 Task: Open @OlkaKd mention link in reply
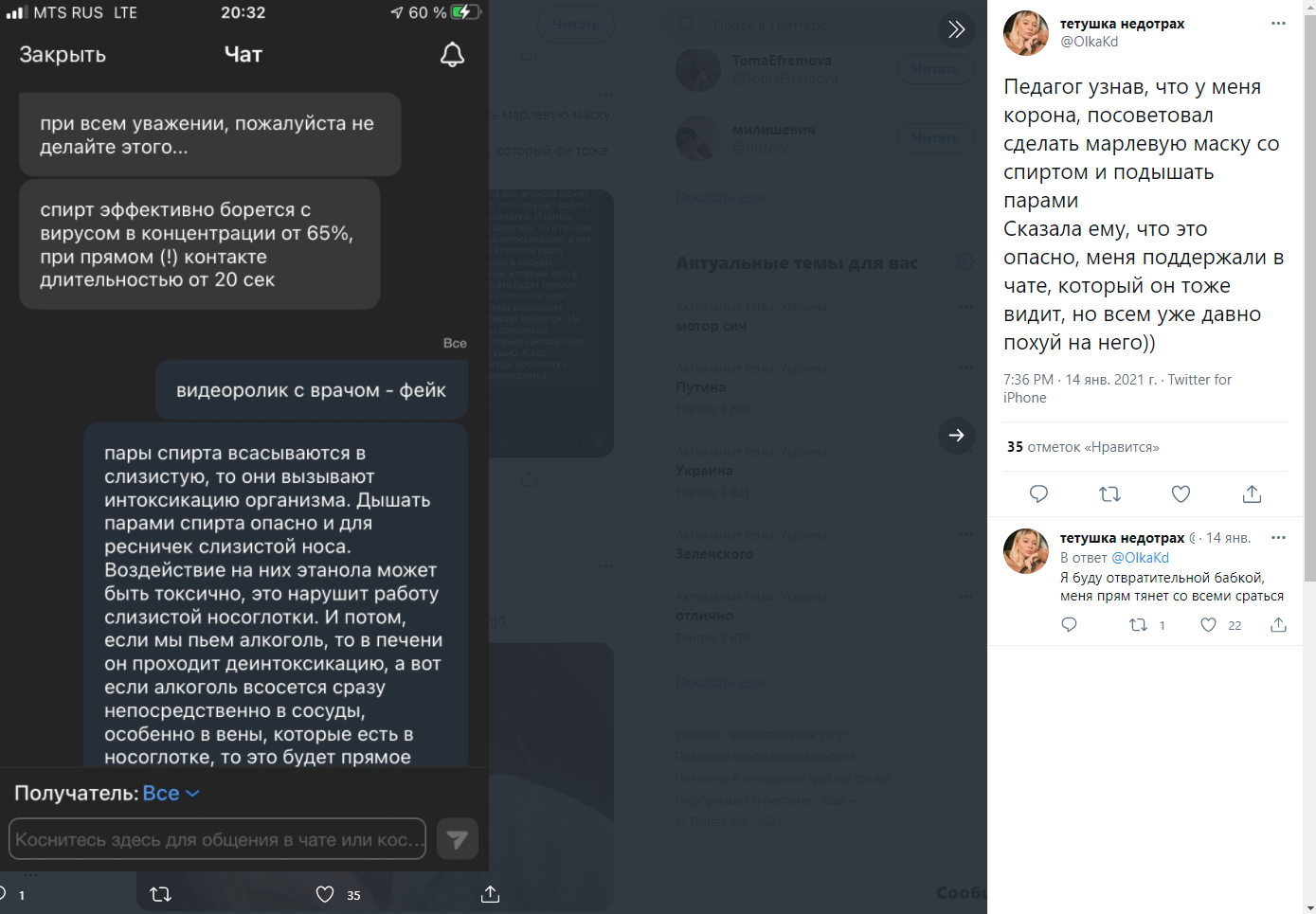(1140, 558)
